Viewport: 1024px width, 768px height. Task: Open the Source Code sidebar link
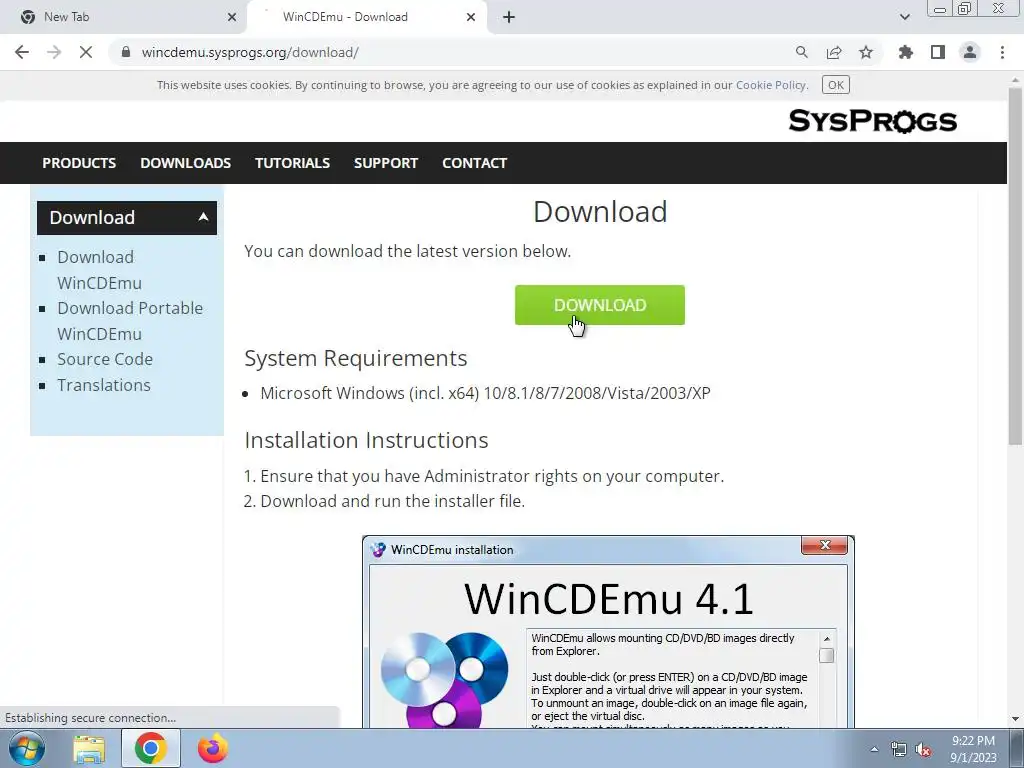pos(104,359)
